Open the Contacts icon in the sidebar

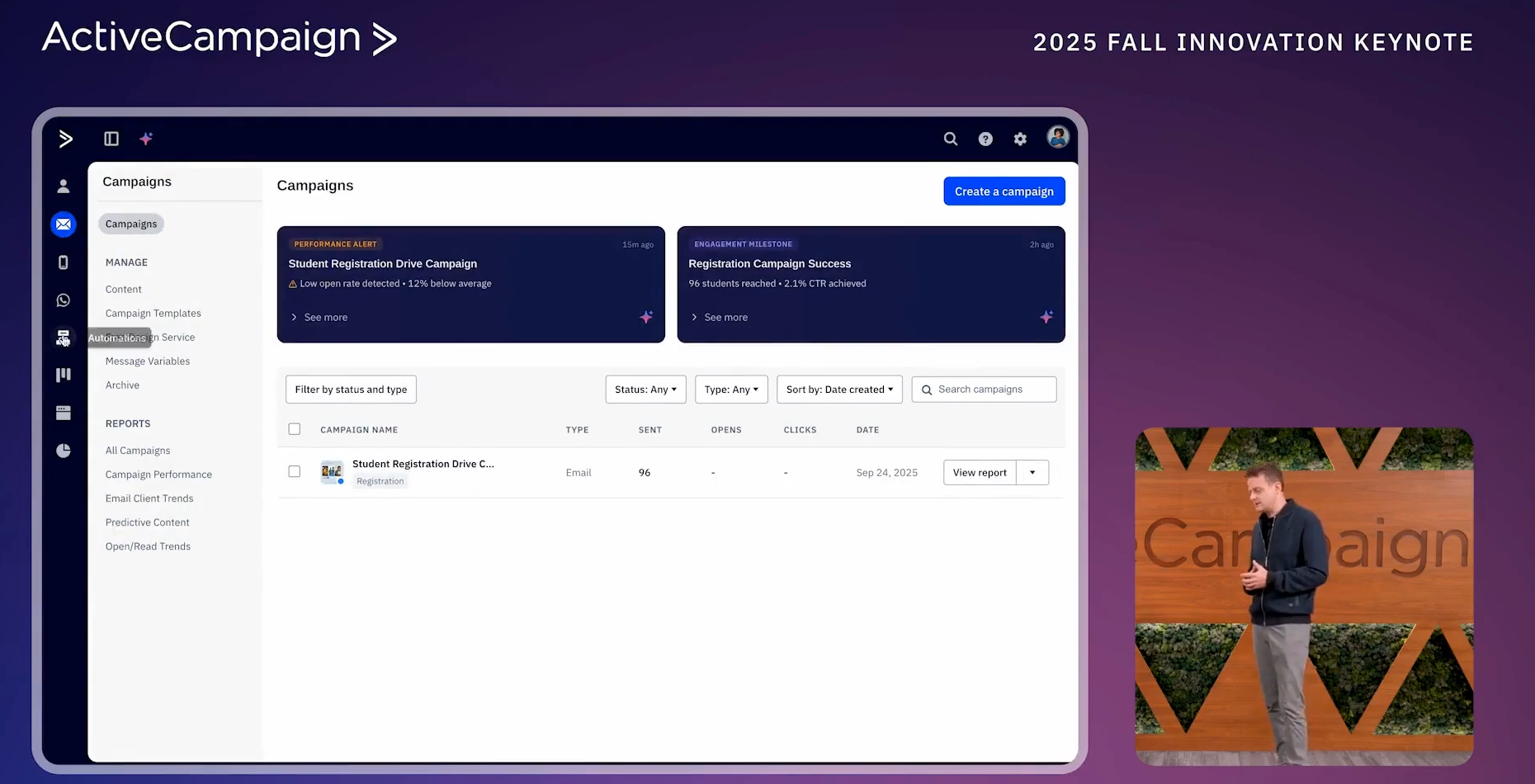(x=64, y=187)
